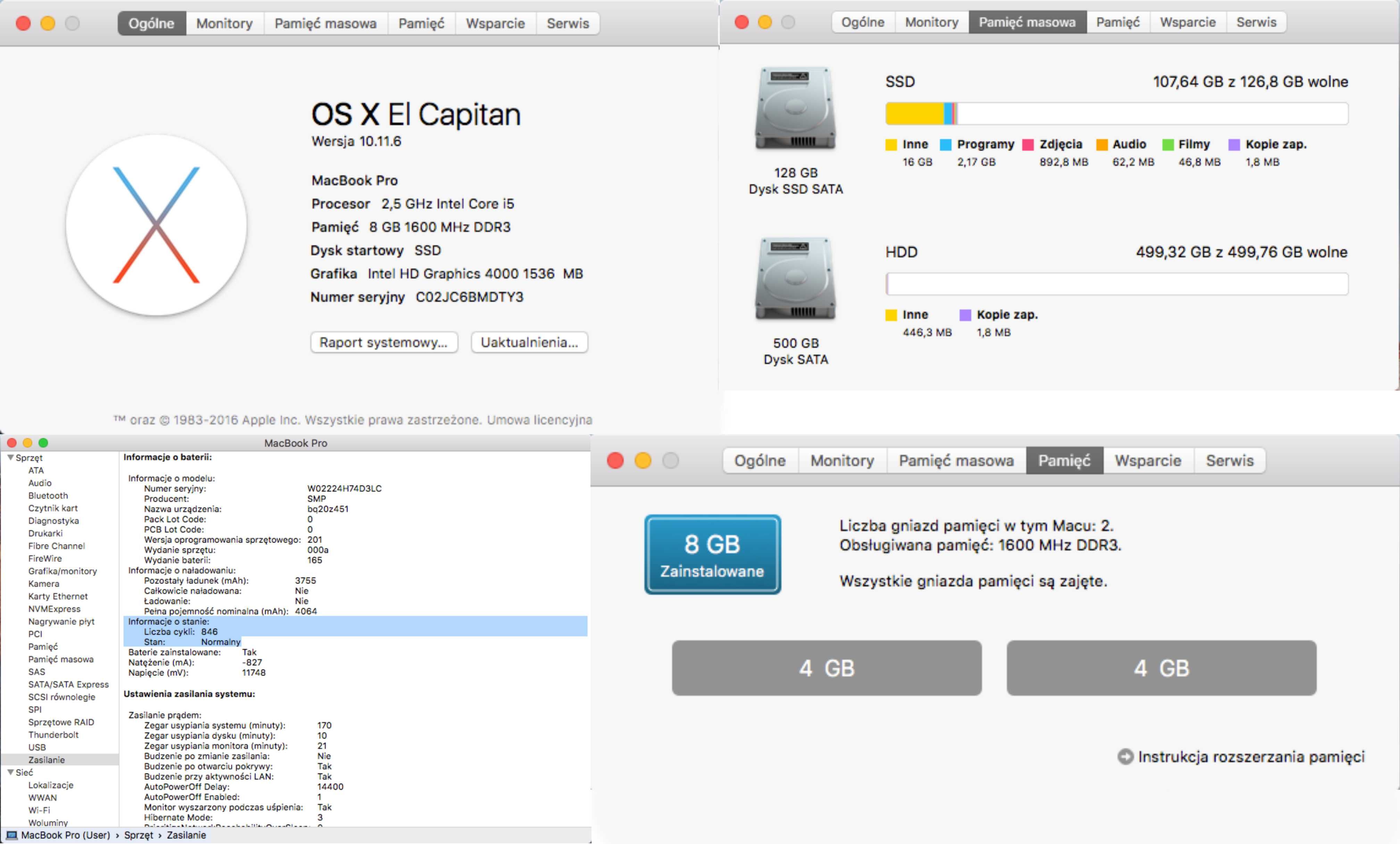Open Umowa licencyjna link
Viewport: 1400px width, 844px height.
tap(539, 420)
